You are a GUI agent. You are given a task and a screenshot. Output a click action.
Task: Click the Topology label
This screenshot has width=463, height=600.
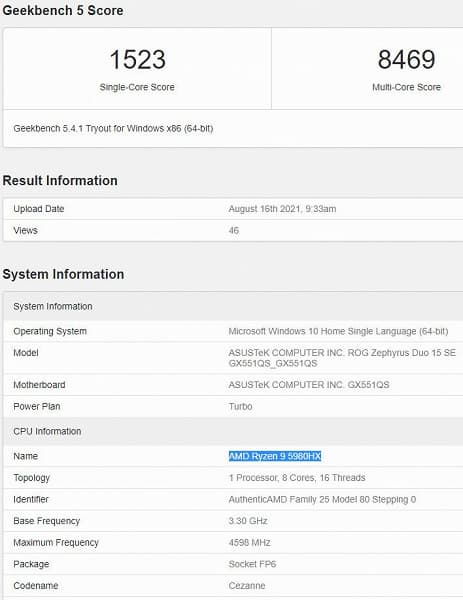[31, 478]
